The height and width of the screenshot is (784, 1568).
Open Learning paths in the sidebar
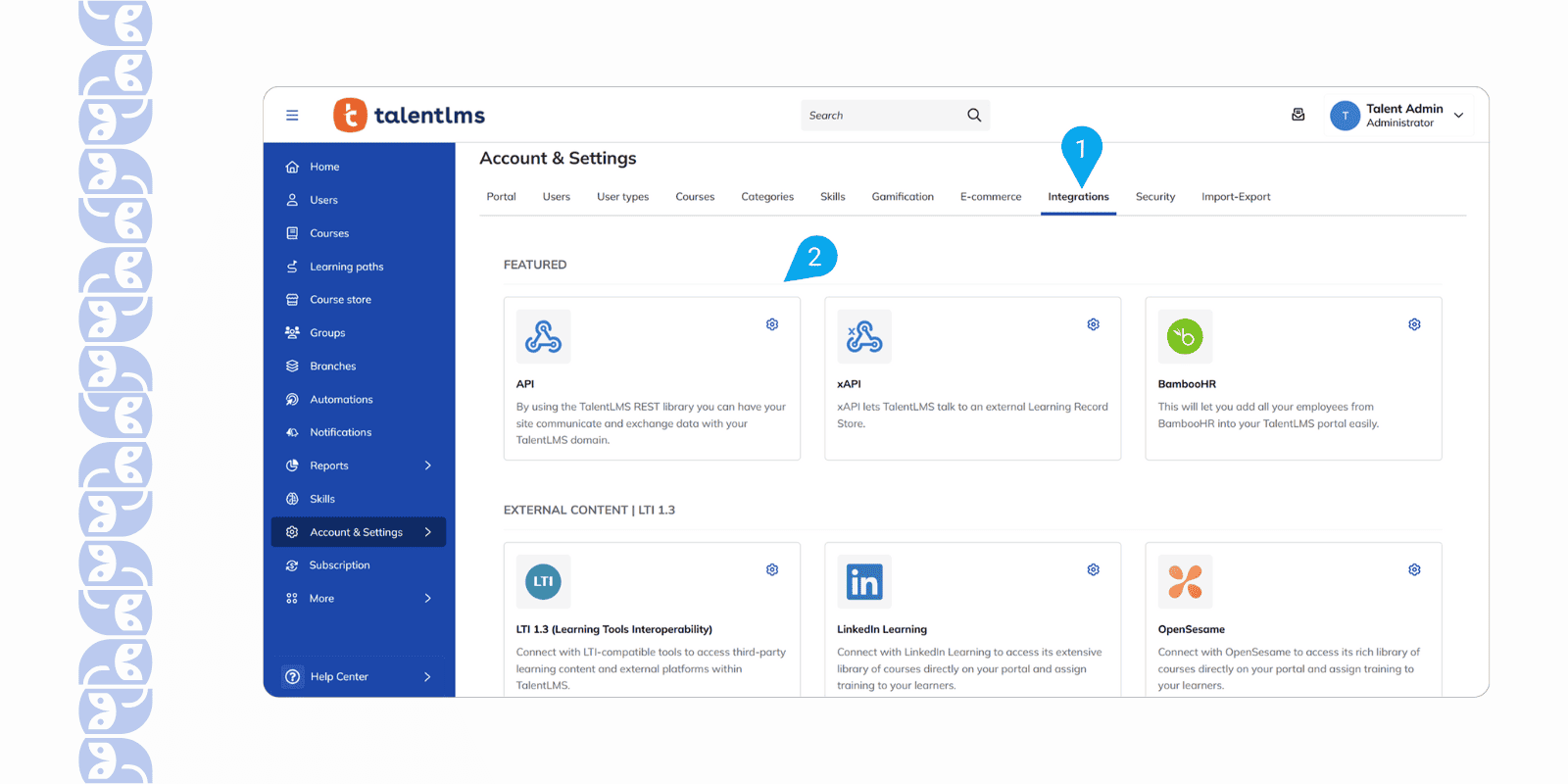tap(346, 267)
